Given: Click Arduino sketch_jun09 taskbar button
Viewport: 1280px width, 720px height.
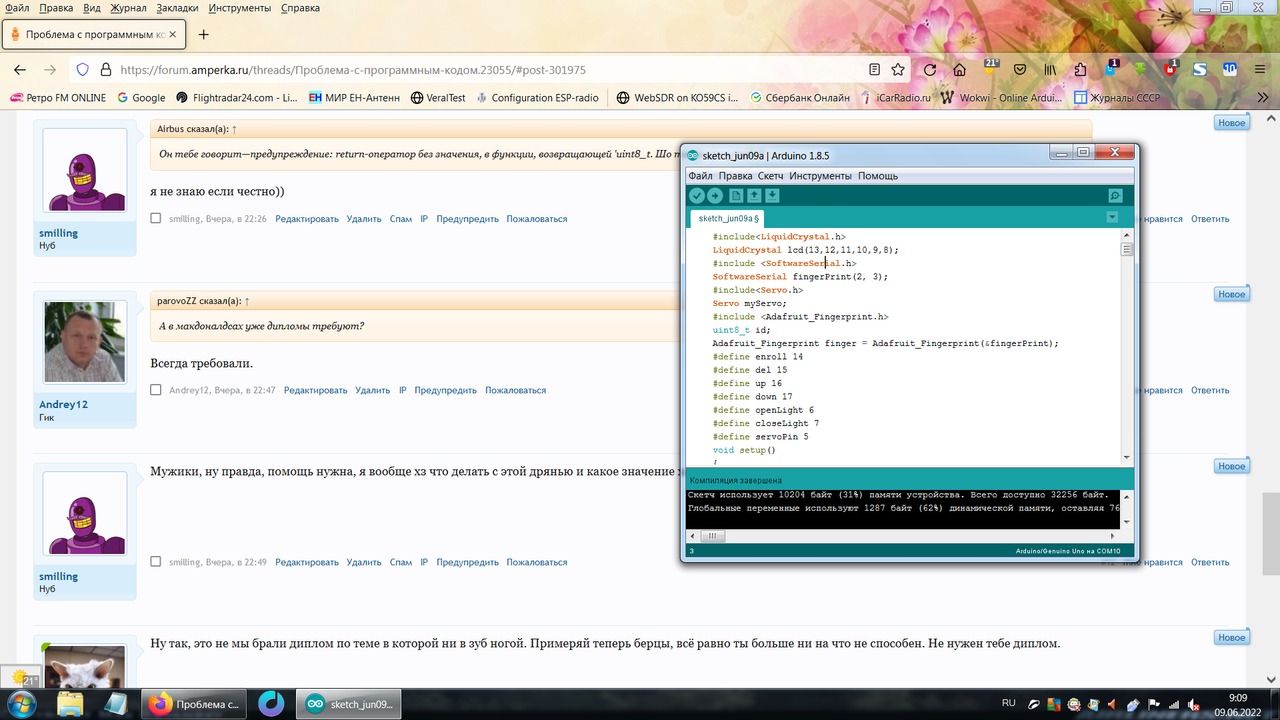Looking at the screenshot, I should [x=348, y=704].
